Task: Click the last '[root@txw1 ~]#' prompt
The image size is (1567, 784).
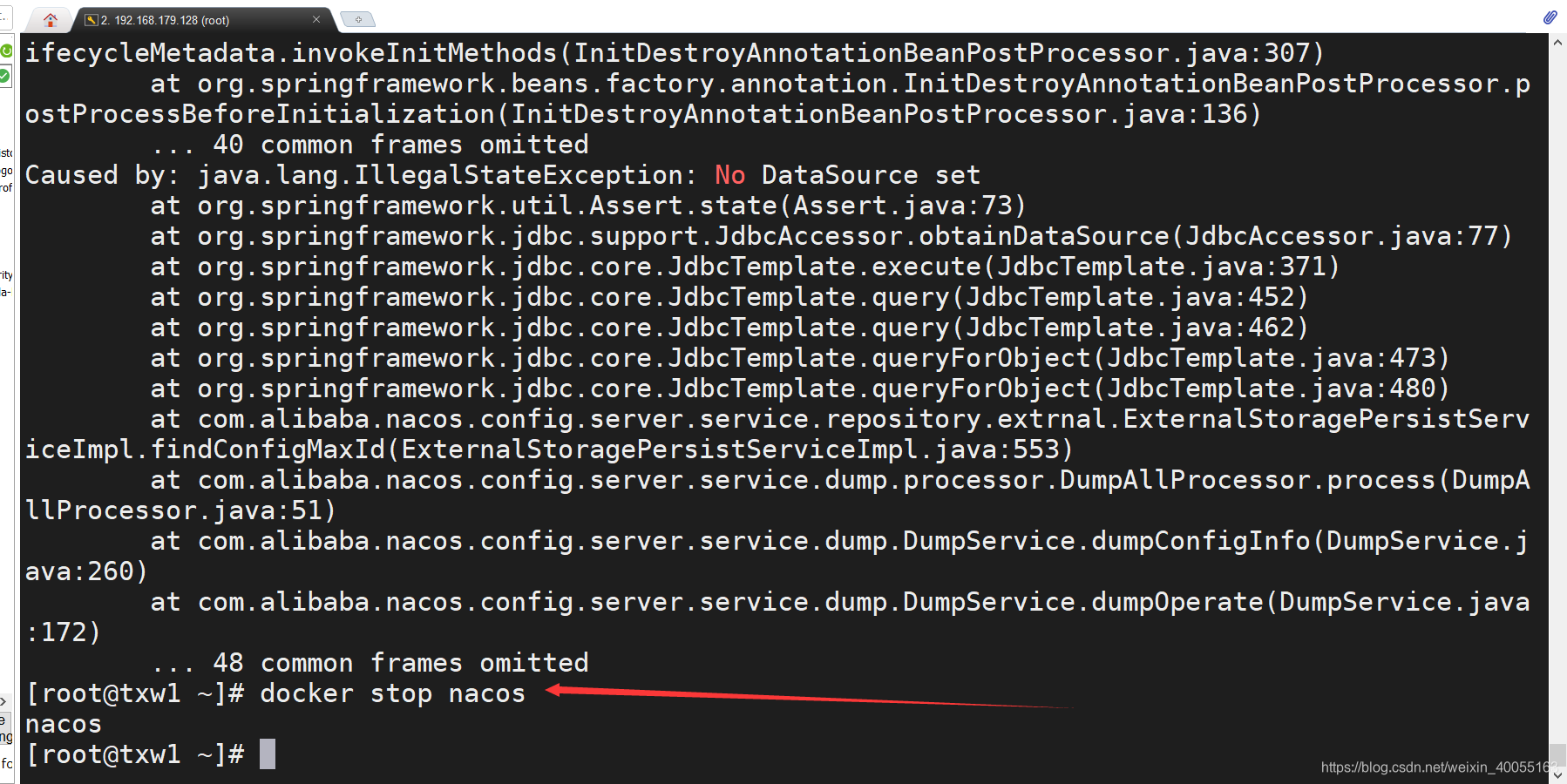Action: click(134, 754)
